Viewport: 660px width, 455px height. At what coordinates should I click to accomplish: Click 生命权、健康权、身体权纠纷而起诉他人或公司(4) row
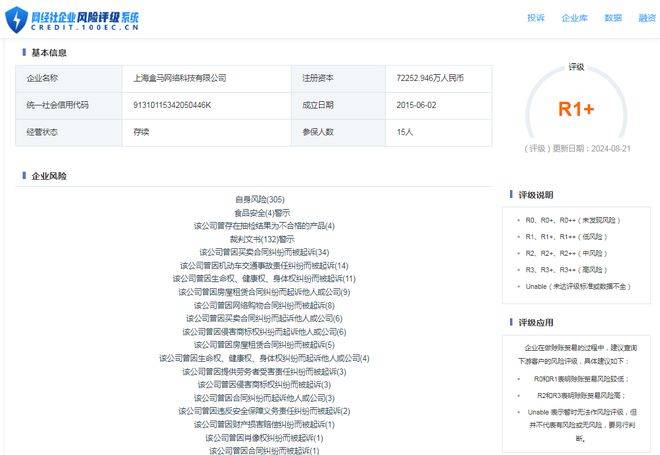click(x=264, y=358)
